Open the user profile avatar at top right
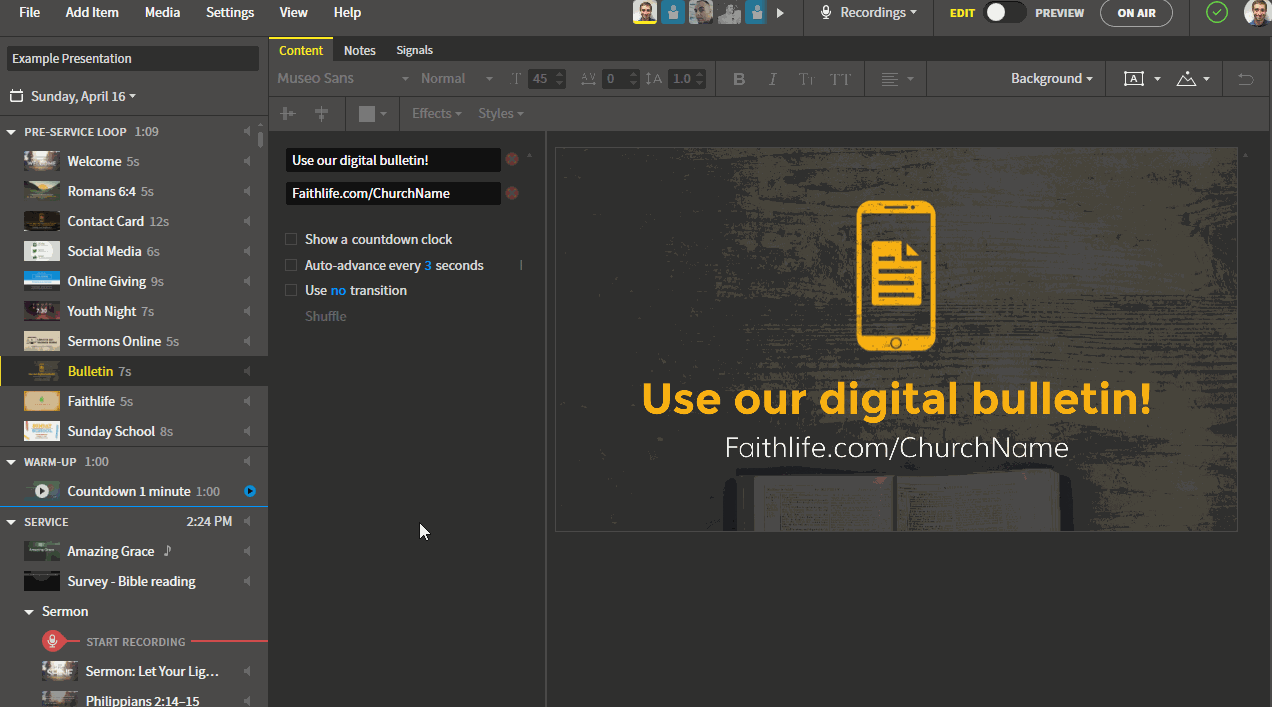 coord(1257,12)
